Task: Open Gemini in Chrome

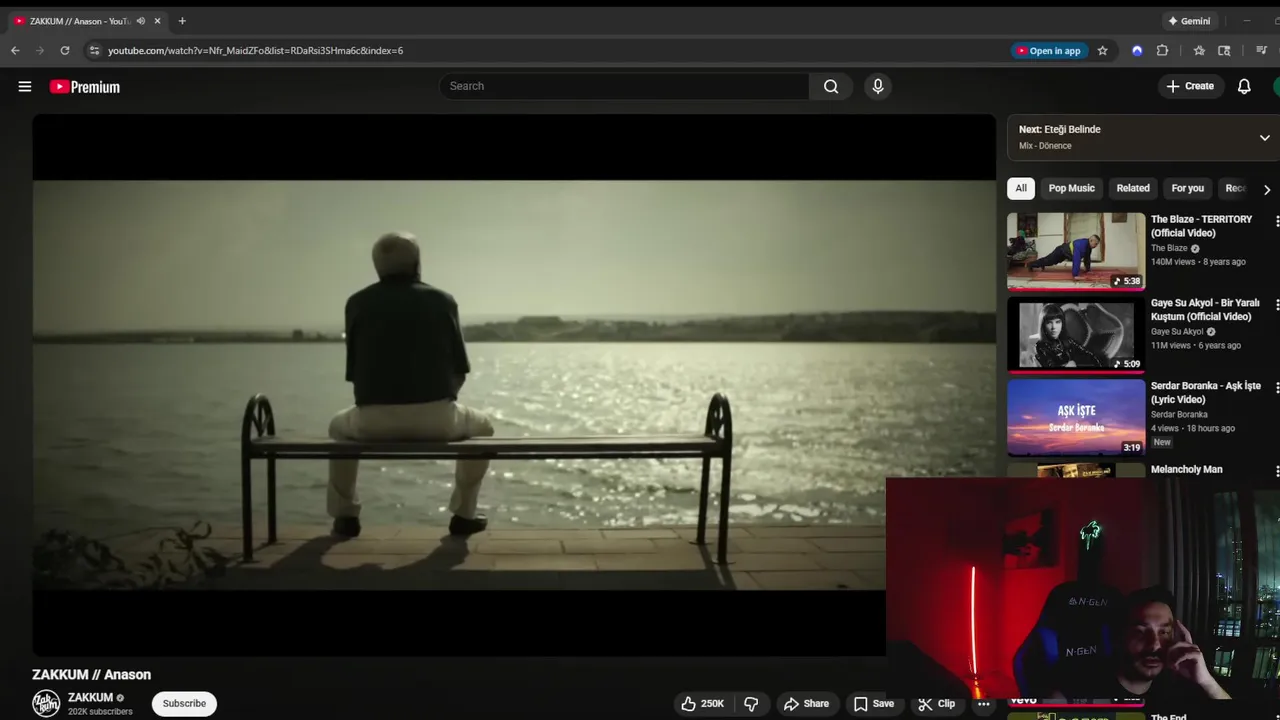Action: (1188, 21)
